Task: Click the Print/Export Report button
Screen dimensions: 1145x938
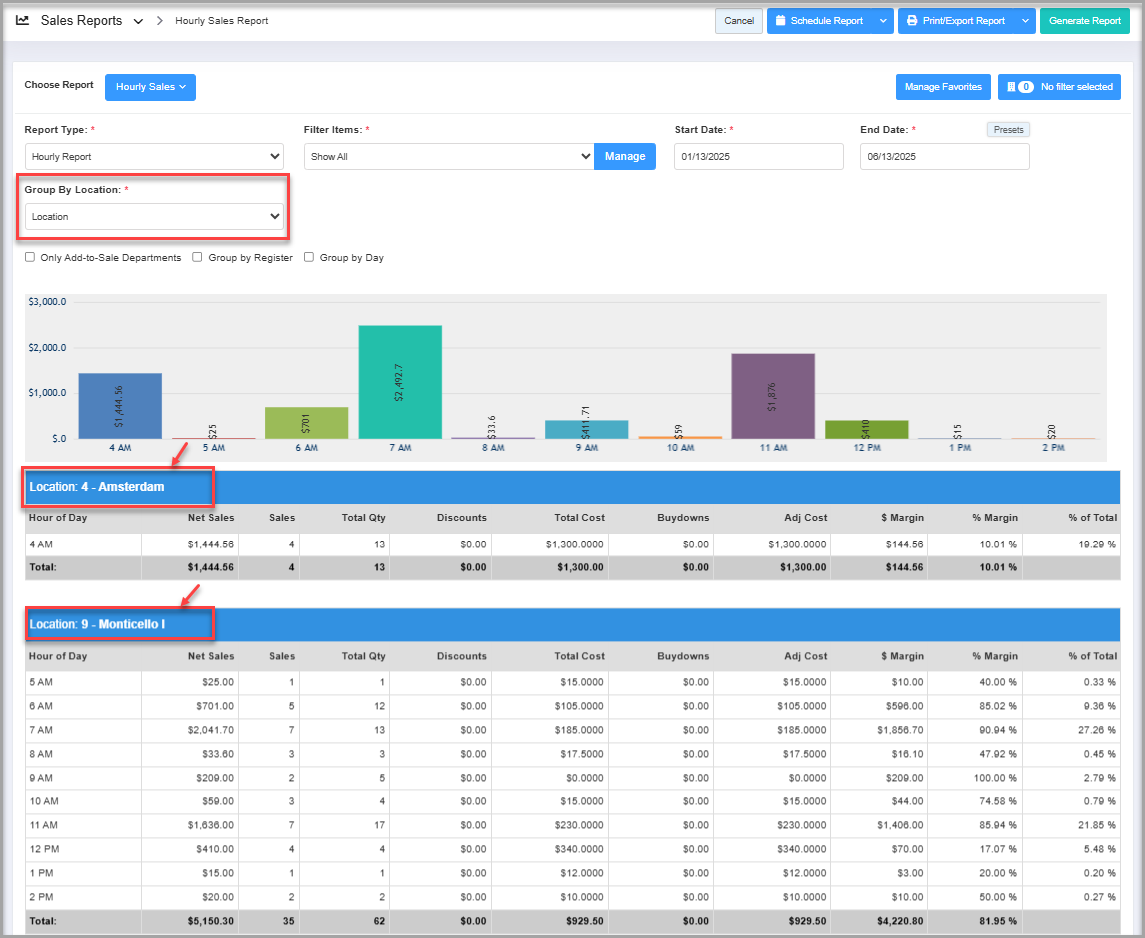Action: pos(957,21)
